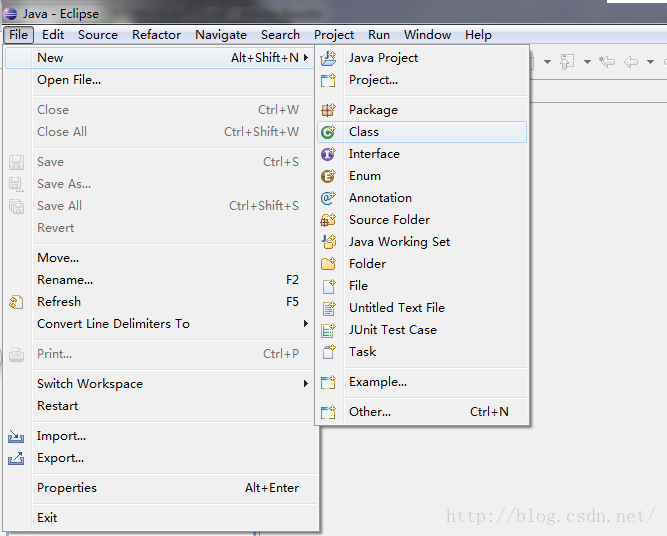Expand the New submenu arrow

306,58
